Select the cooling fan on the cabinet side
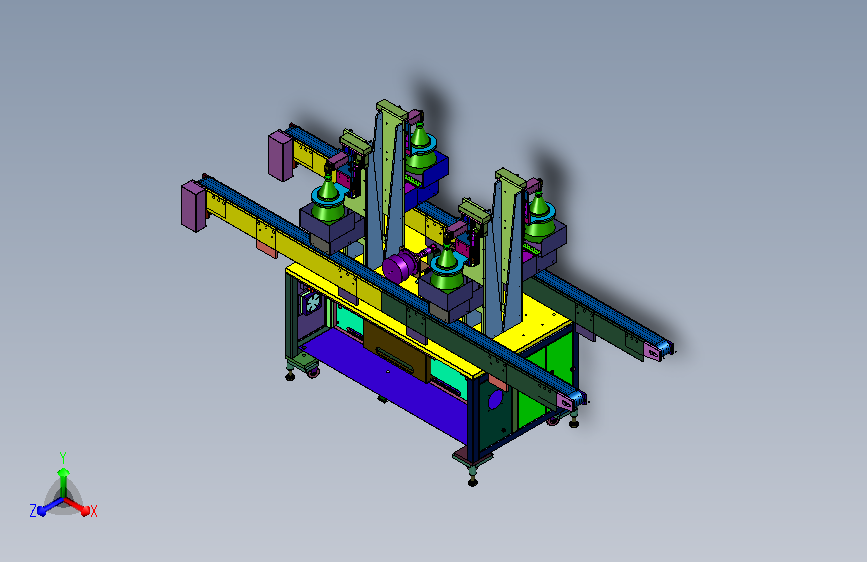This screenshot has height=562, width=867. [x=312, y=303]
